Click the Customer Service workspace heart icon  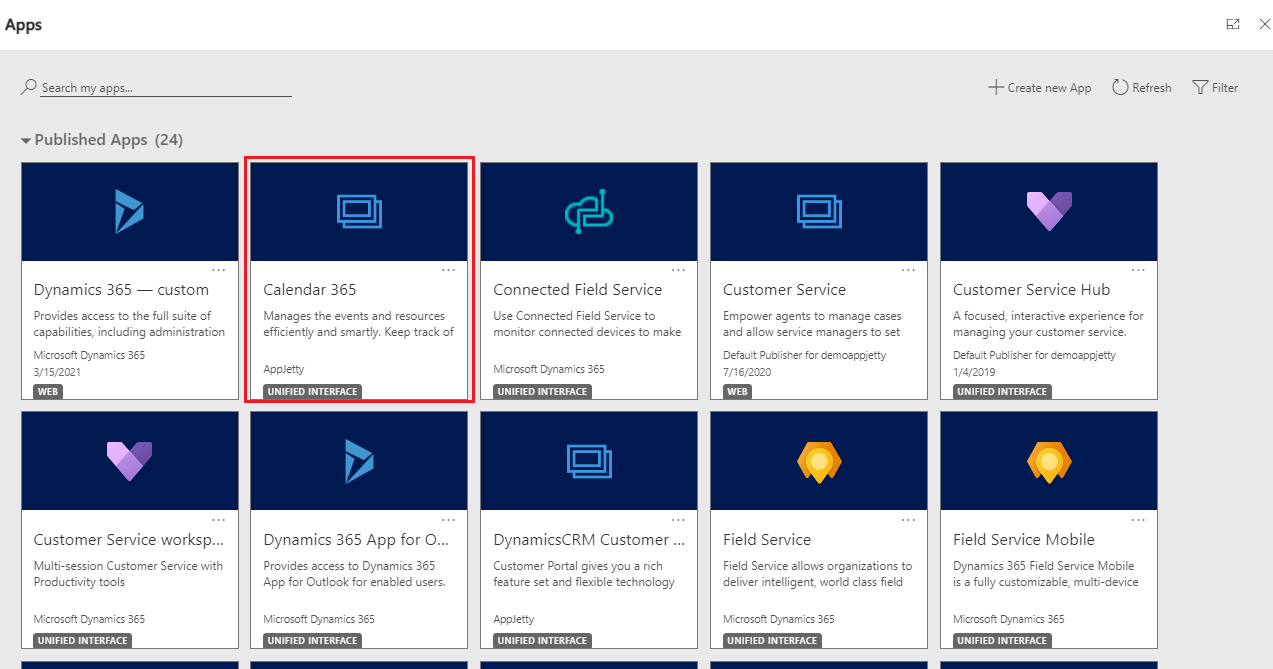129,460
